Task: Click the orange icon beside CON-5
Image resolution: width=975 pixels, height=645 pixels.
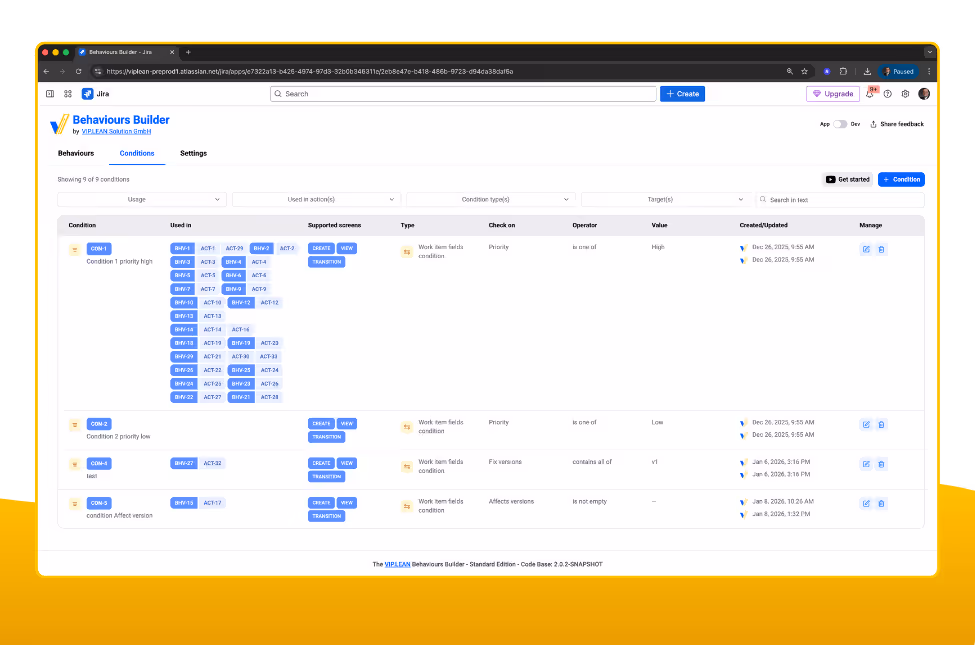Action: pos(75,504)
